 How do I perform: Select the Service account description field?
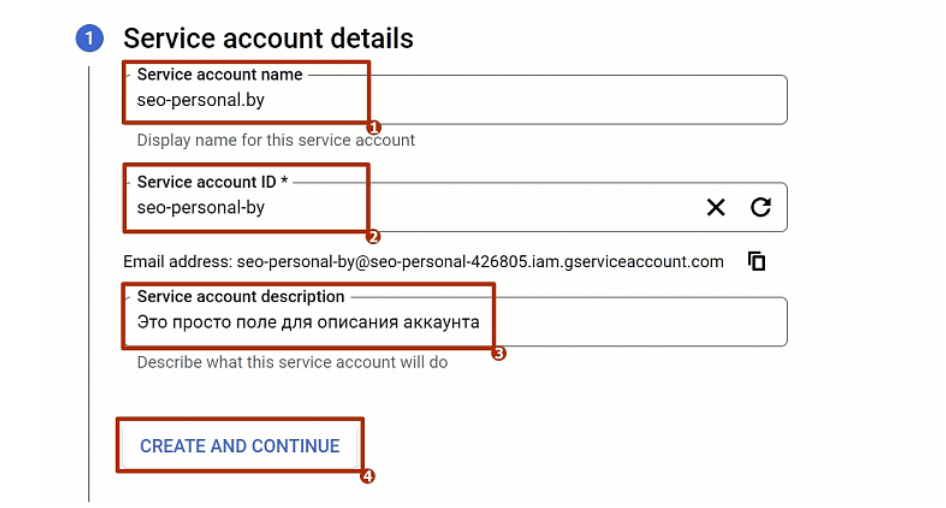[600, 323]
